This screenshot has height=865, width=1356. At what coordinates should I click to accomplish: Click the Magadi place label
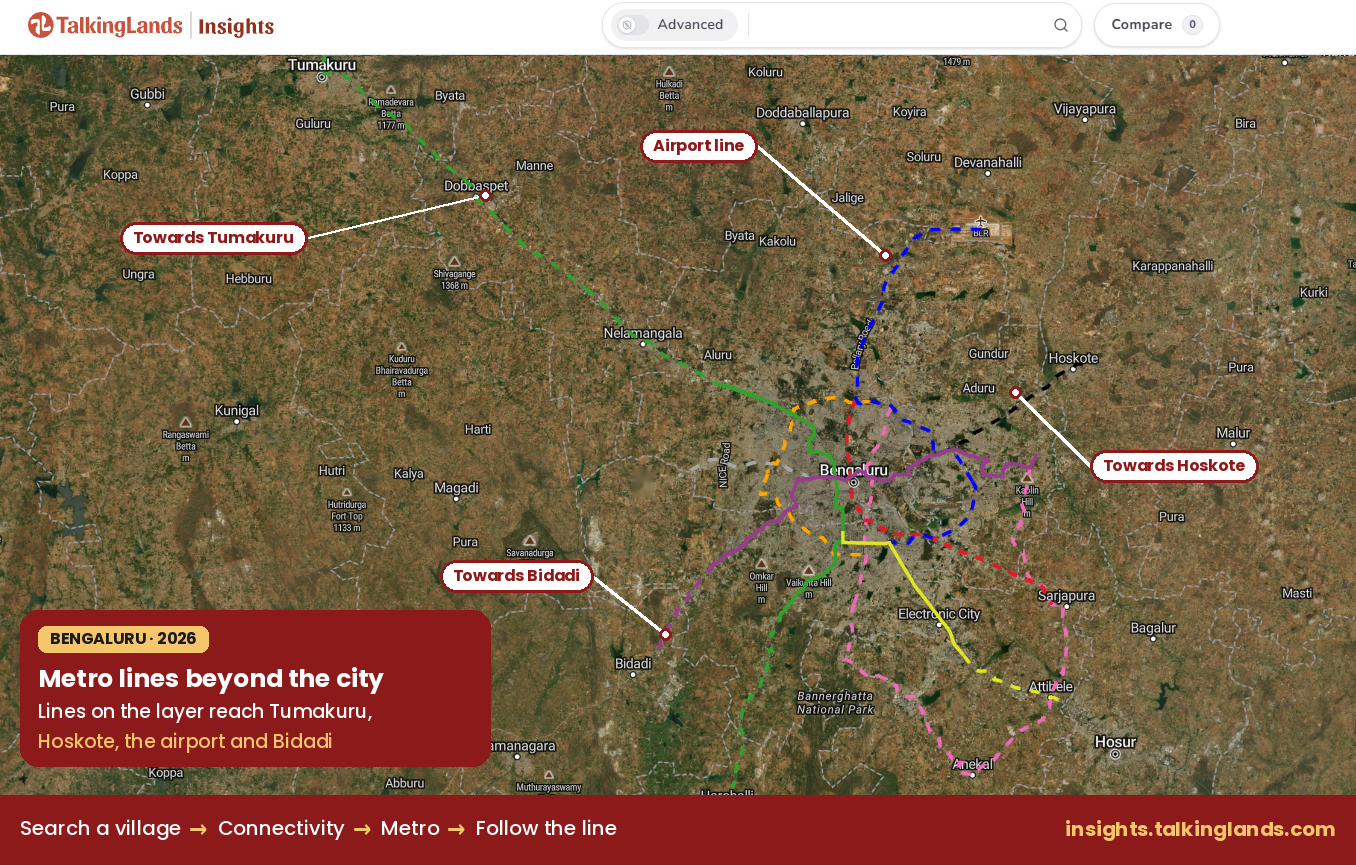click(x=456, y=488)
